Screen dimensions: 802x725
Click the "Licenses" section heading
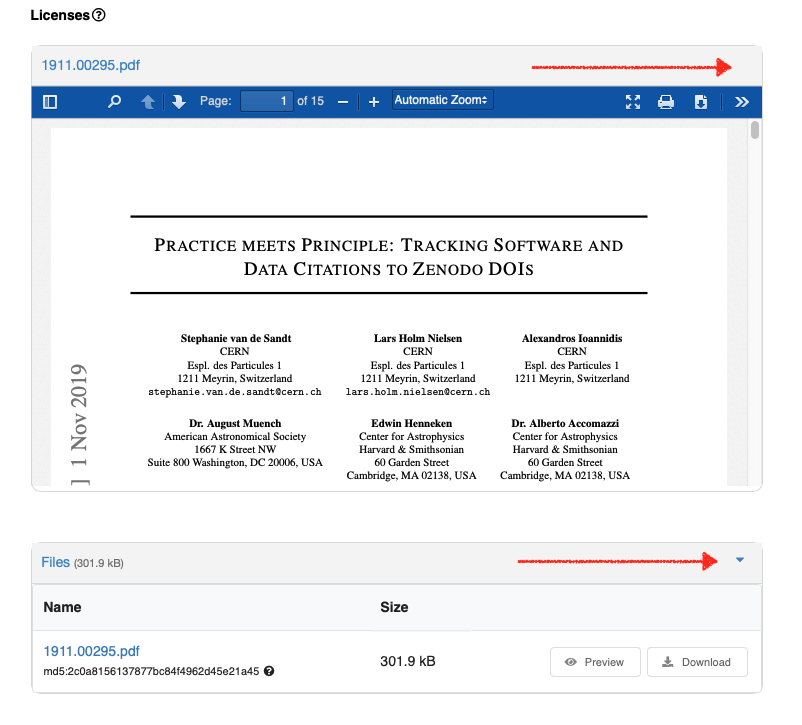tap(60, 15)
